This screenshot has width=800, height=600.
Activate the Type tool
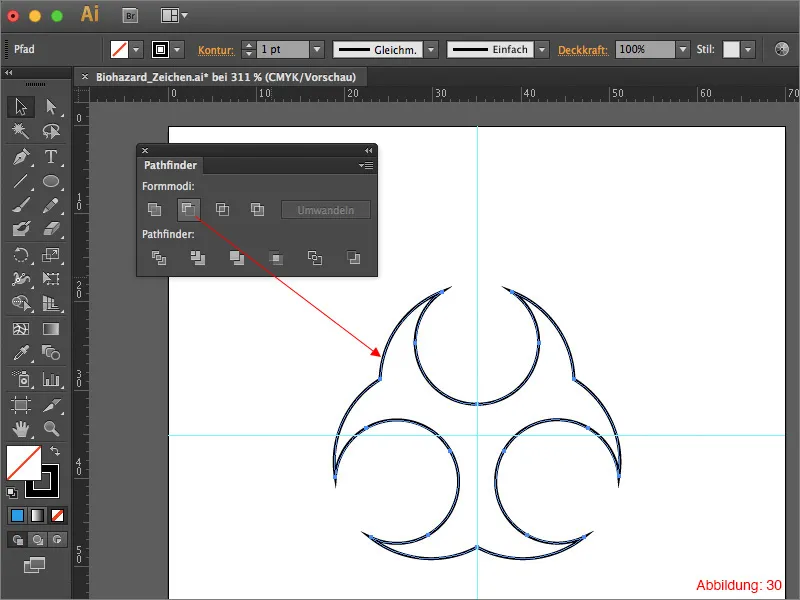tap(51, 157)
